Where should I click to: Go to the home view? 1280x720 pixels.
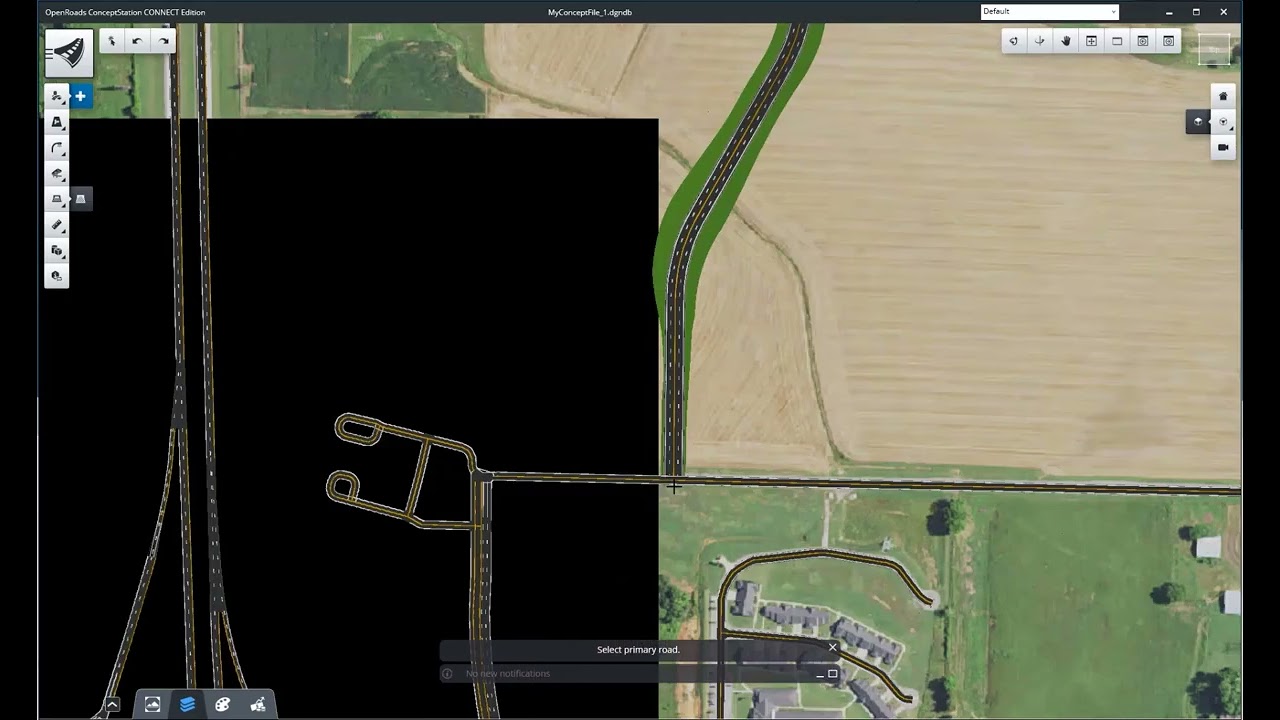pos(1223,96)
